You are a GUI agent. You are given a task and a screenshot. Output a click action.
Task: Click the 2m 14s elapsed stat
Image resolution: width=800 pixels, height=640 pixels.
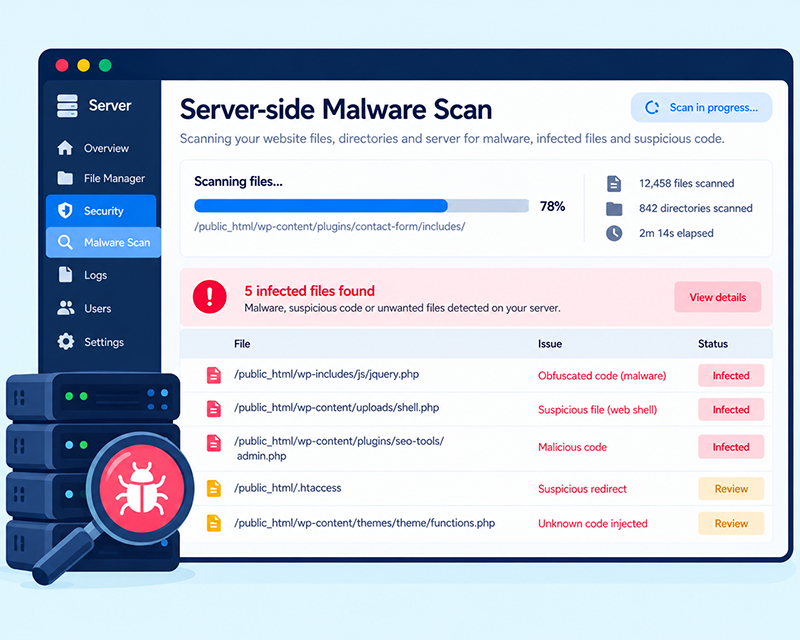coord(676,233)
